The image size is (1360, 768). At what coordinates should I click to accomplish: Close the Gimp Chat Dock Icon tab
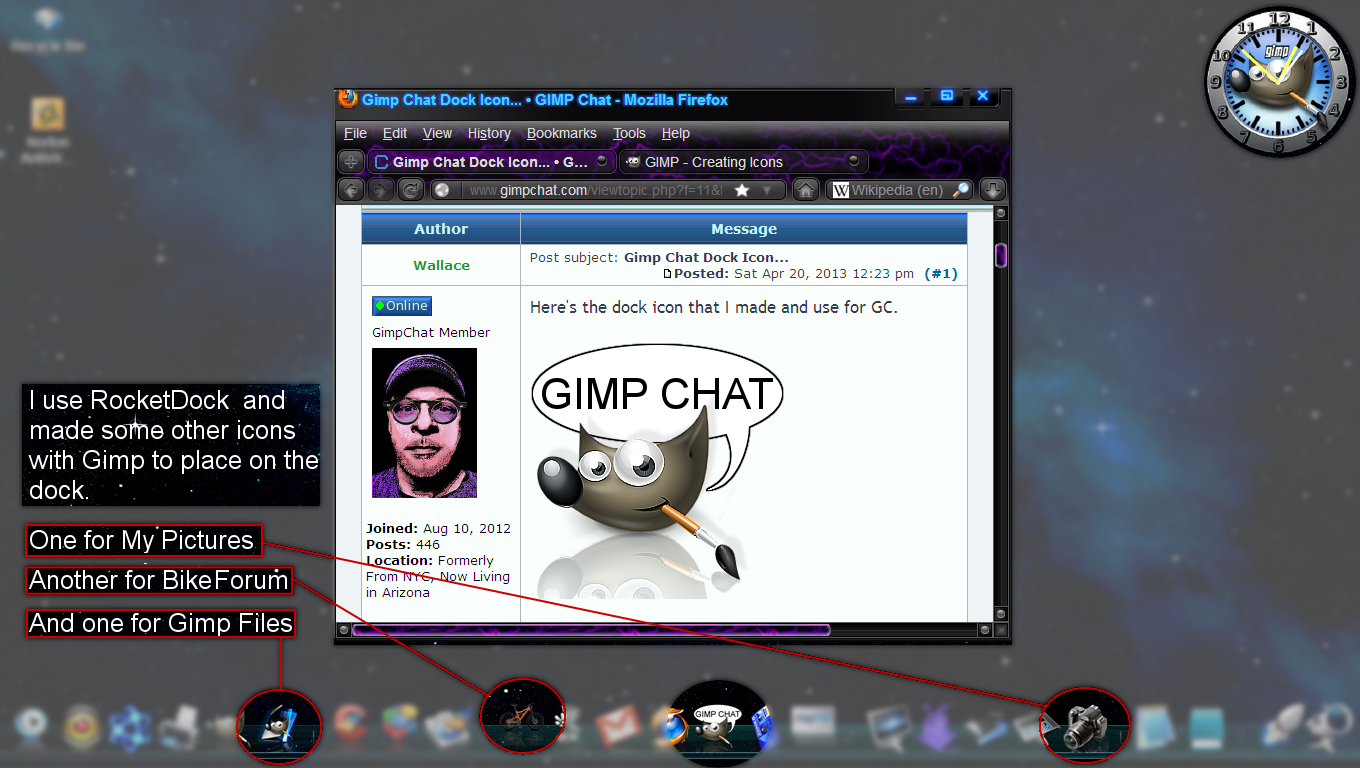pyautogui.click(x=601, y=160)
